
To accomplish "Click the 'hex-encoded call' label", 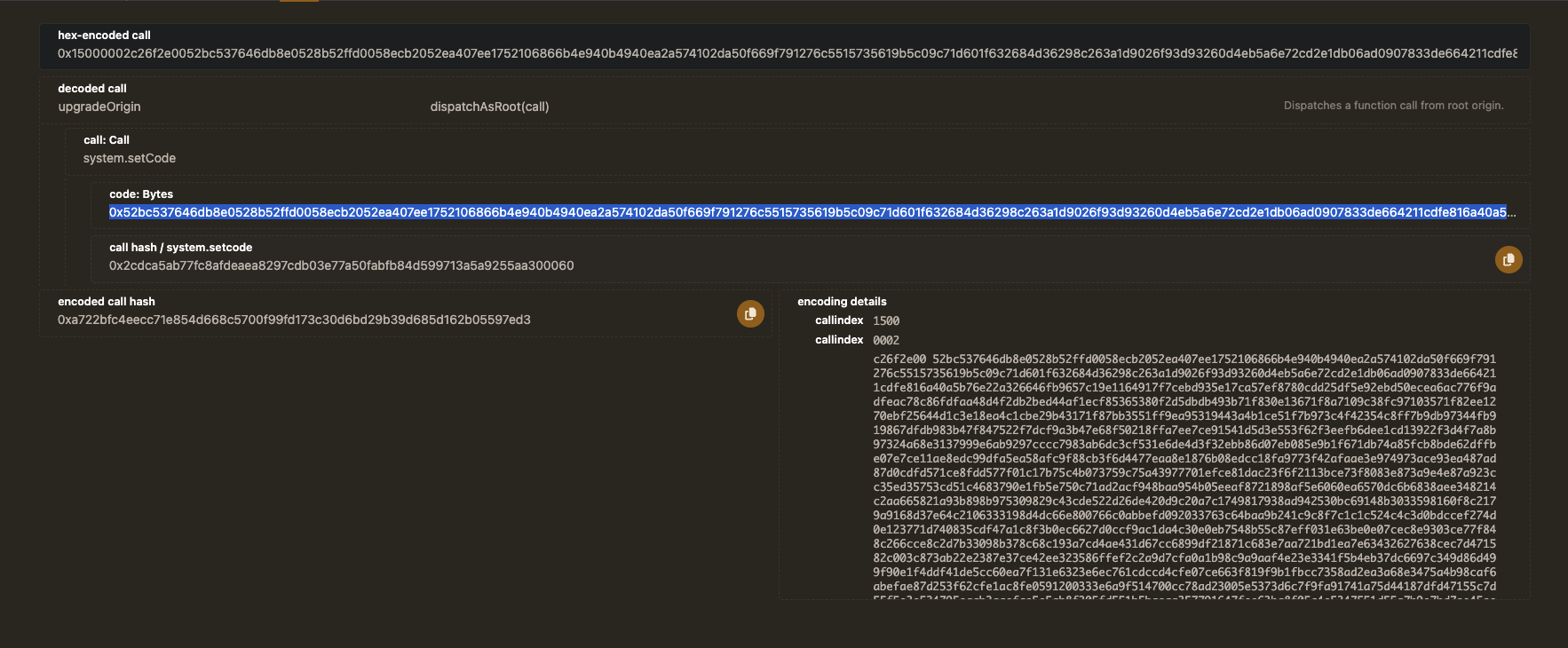I will (x=104, y=36).
